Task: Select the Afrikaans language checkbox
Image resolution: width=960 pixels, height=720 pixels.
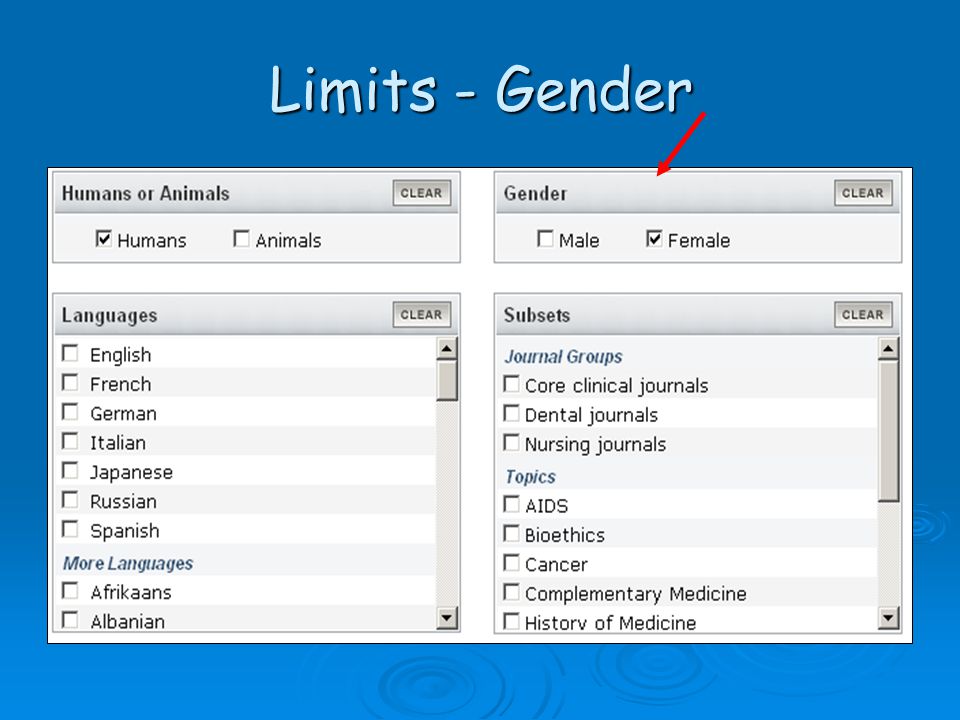Action: pos(70,591)
